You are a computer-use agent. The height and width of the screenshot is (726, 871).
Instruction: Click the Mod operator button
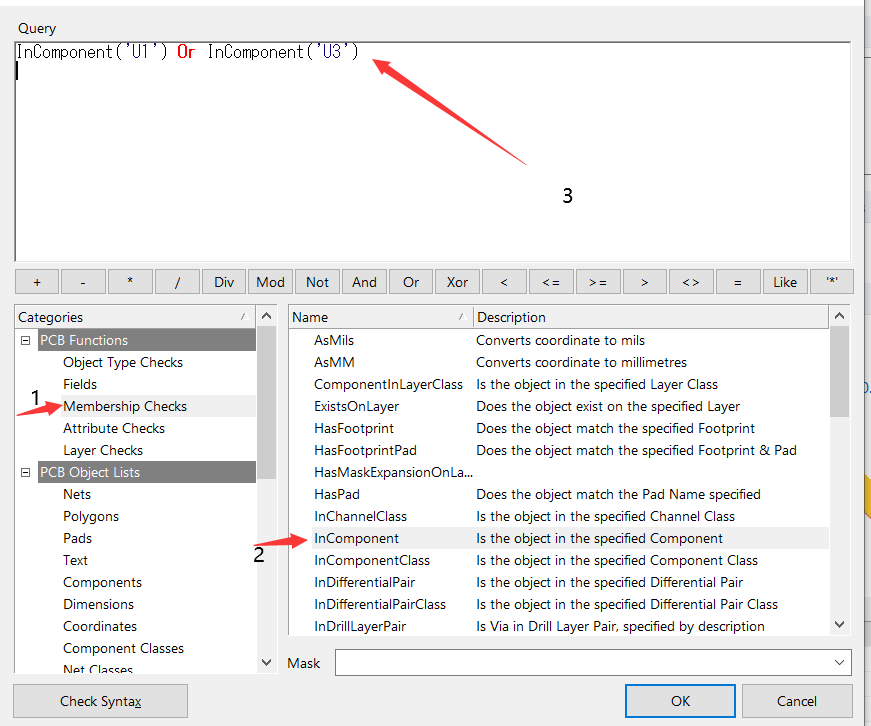pyautogui.click(x=270, y=281)
